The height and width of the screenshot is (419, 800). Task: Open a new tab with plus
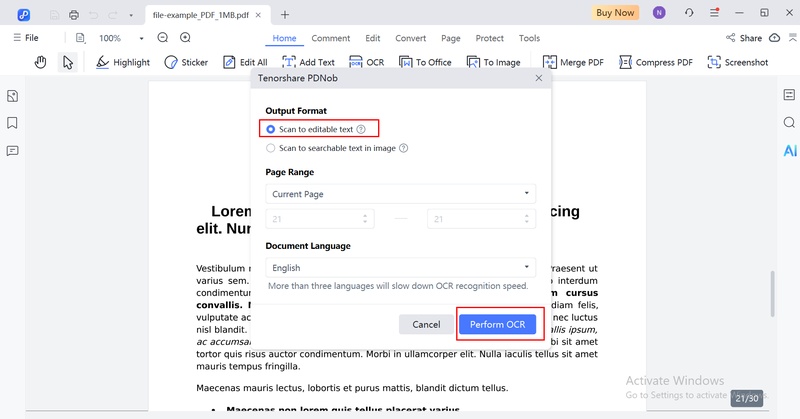coord(285,15)
